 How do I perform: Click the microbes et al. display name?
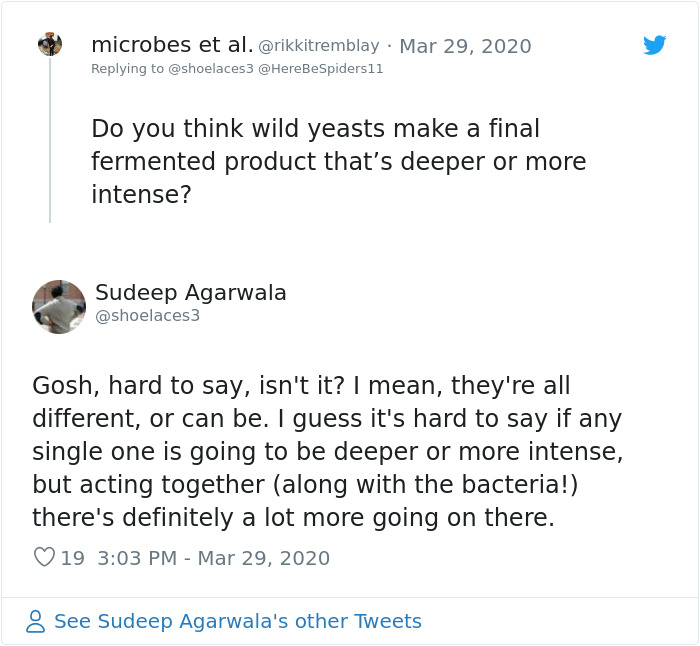[x=171, y=45]
